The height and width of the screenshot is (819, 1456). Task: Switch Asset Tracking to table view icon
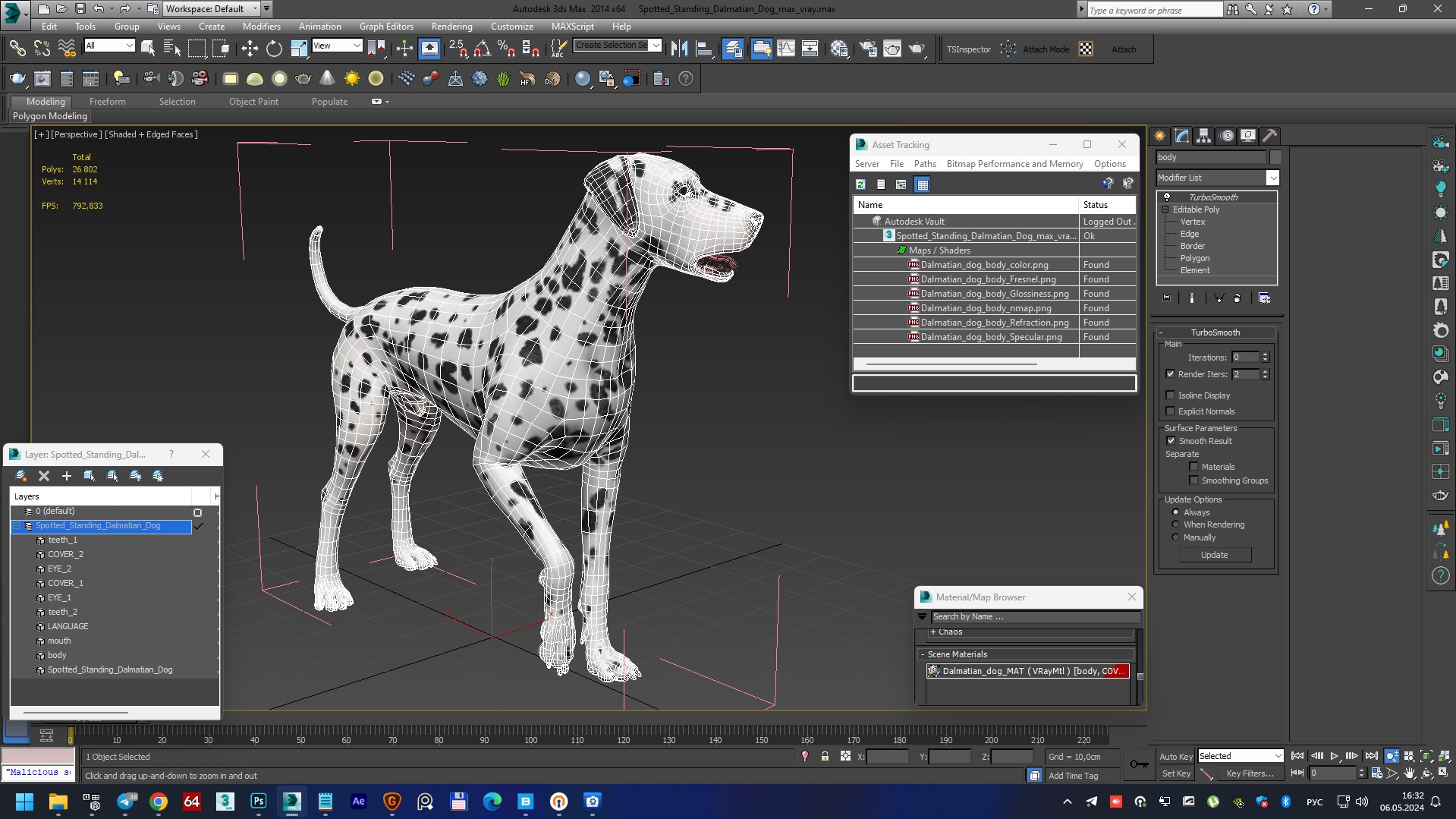tap(922, 184)
